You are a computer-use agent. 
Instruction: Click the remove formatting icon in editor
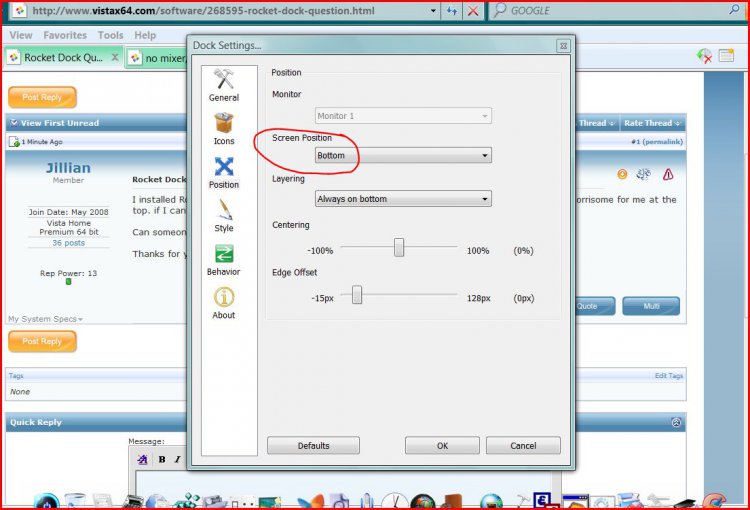(142, 459)
